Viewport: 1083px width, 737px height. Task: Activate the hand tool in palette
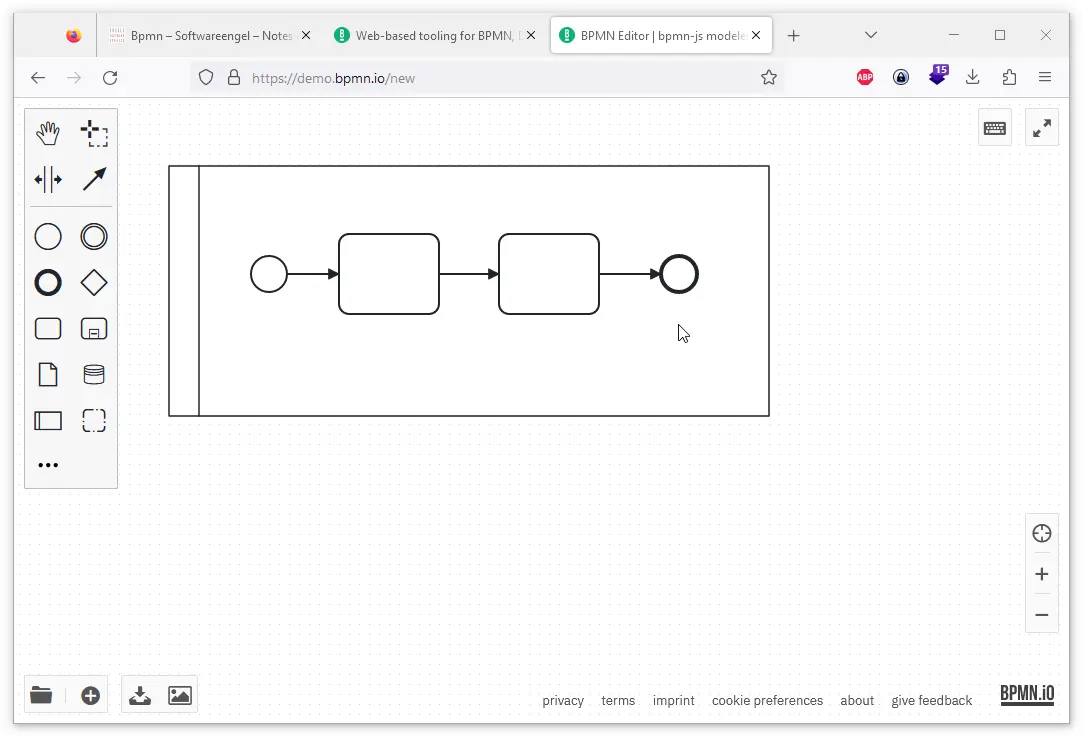click(48, 133)
